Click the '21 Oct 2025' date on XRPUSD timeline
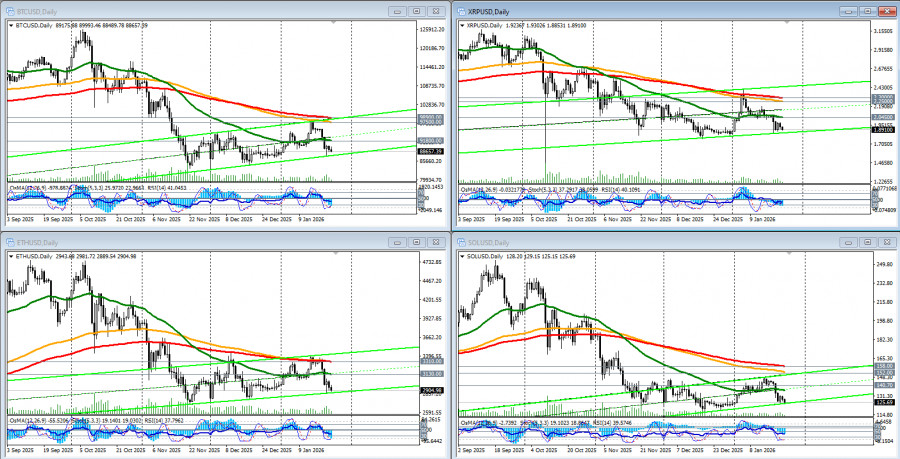This screenshot has height=459, width=900. point(582,219)
